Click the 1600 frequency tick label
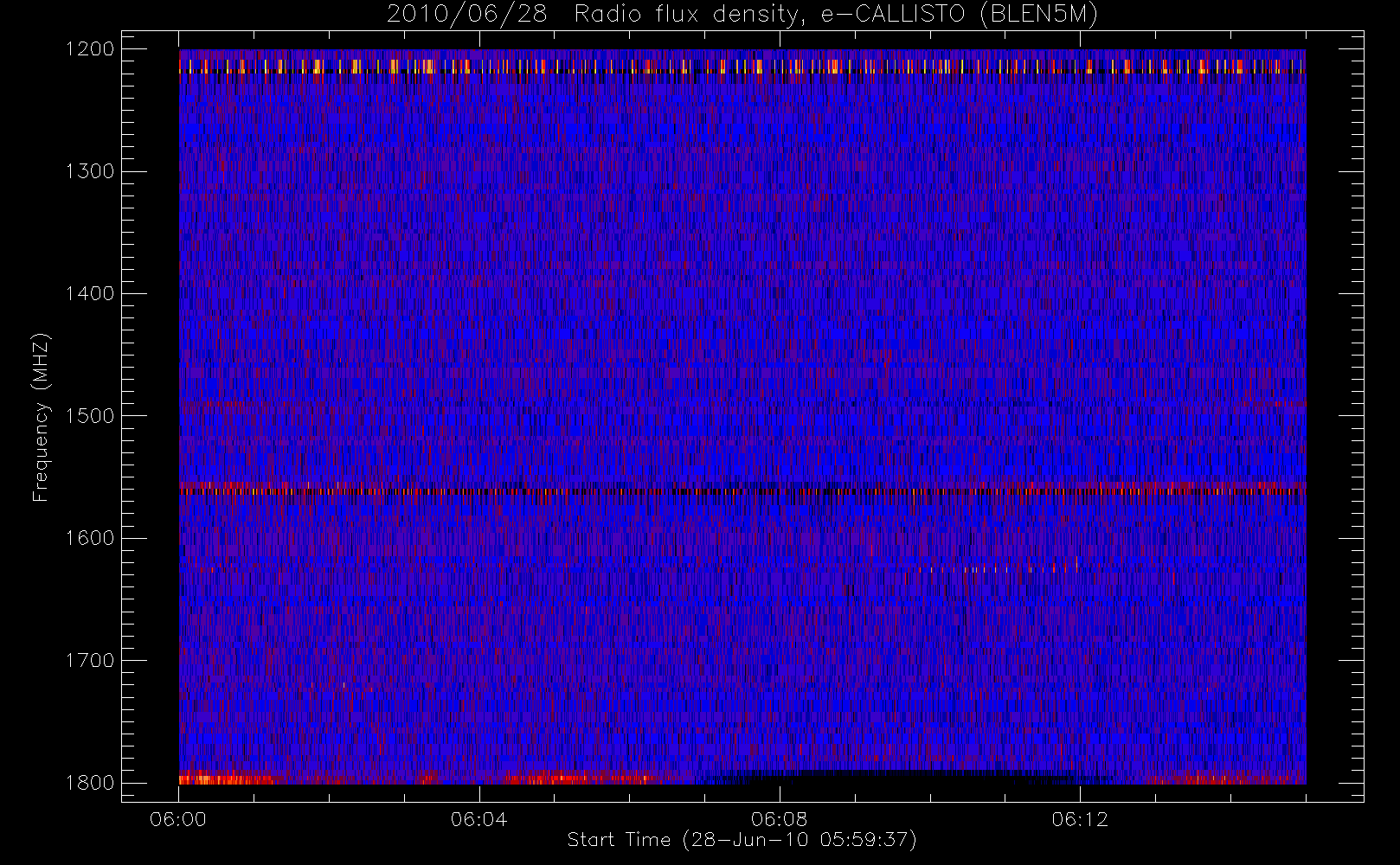 tap(91, 538)
